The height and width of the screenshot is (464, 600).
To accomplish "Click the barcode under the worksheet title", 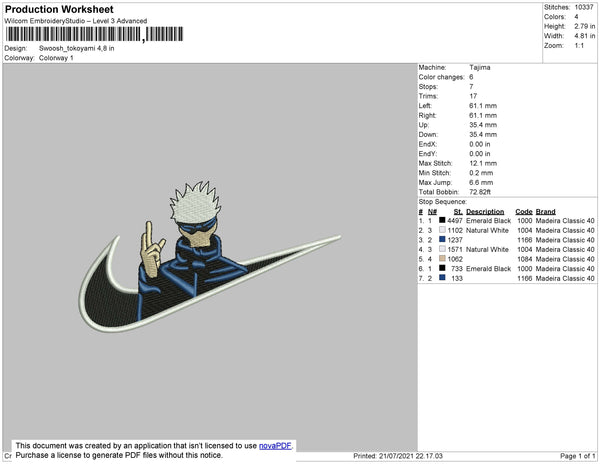I will pos(94,34).
